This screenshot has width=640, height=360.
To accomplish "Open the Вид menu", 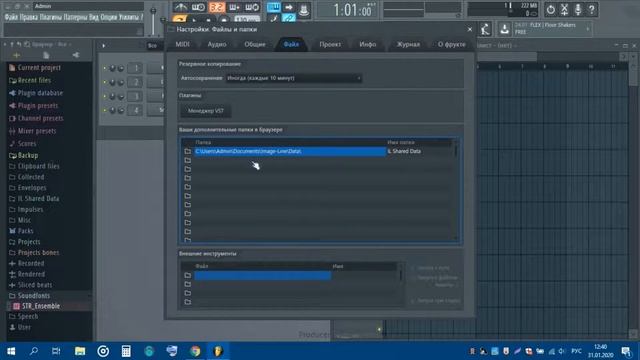I will click(x=93, y=17).
